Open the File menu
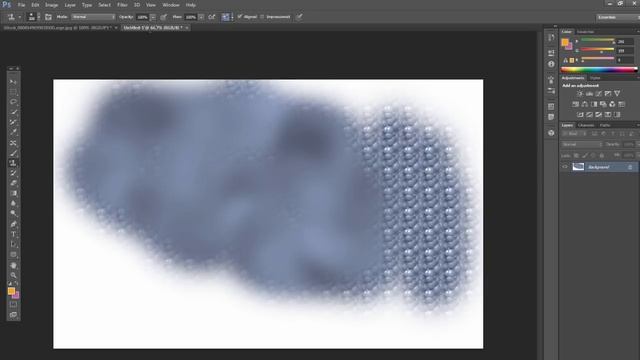The height and width of the screenshot is (360, 640). tap(21, 5)
